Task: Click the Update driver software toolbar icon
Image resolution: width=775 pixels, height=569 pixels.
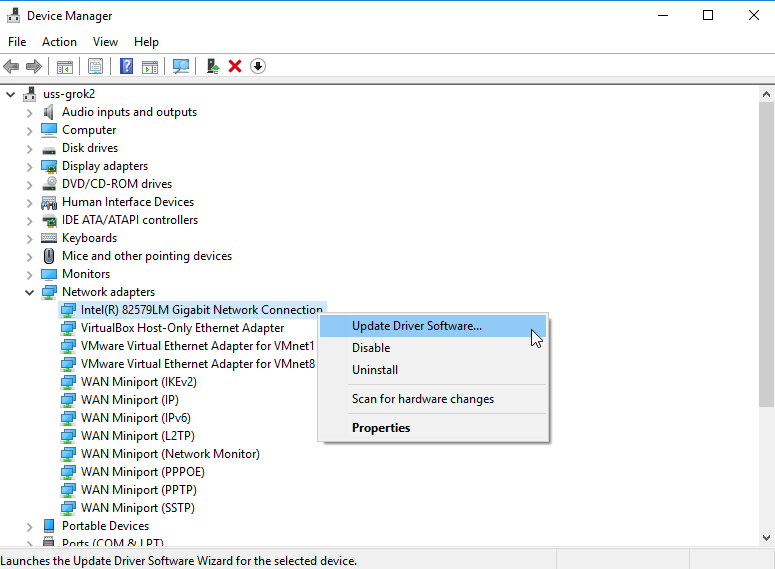Action: point(212,66)
